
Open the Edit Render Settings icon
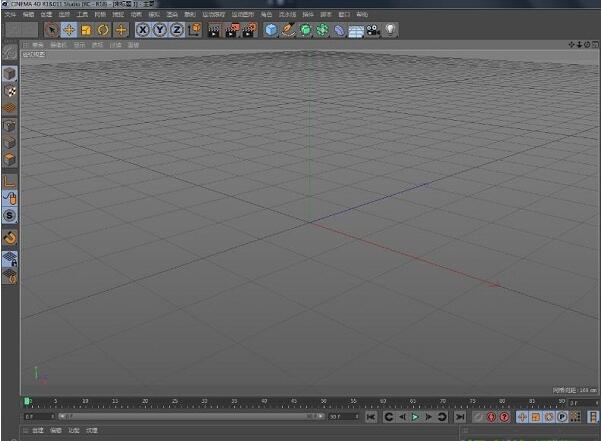coord(250,30)
